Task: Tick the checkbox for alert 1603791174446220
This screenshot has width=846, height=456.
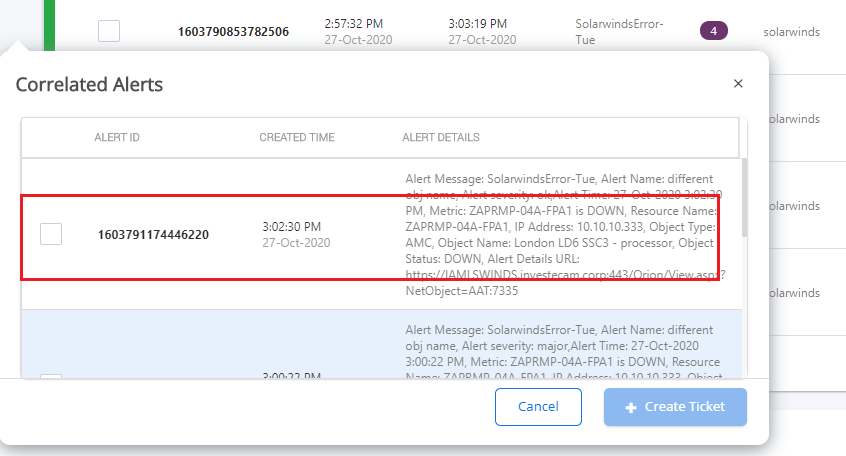Action: (51, 234)
